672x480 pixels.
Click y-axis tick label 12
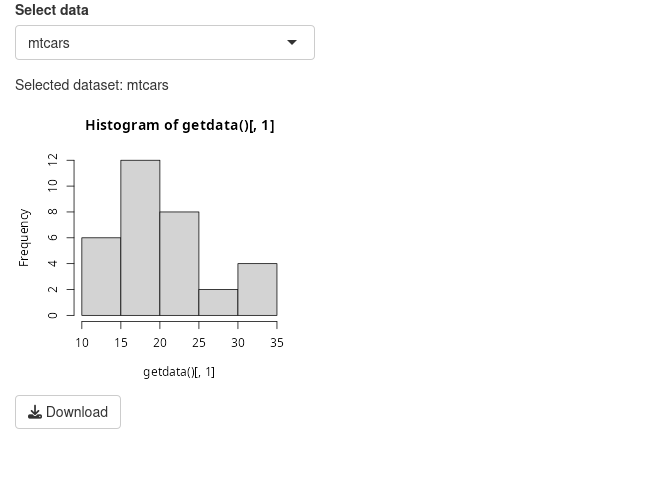coord(52,160)
